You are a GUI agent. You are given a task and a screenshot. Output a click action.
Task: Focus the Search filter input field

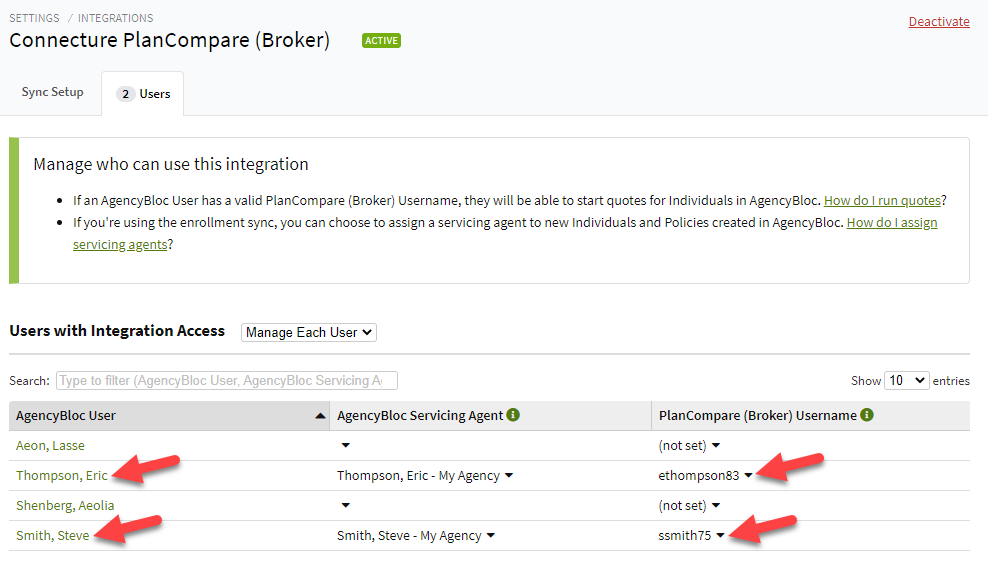[x=227, y=380]
